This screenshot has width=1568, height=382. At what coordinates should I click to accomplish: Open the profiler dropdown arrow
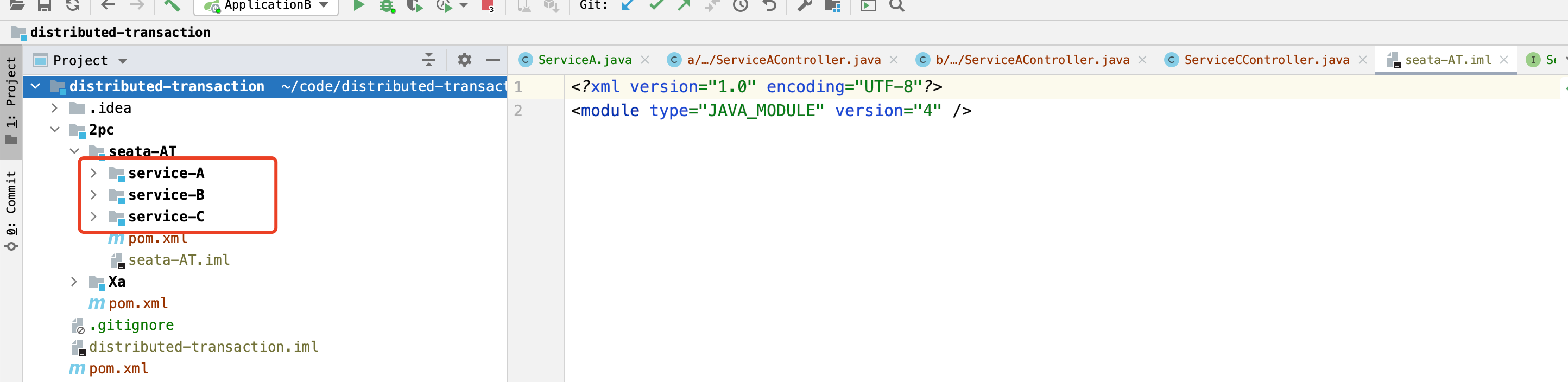coord(464,5)
